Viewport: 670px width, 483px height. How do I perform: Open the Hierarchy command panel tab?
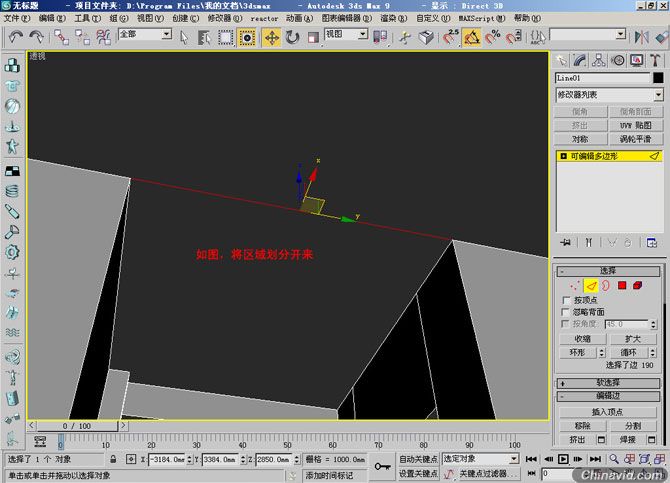pyautogui.click(x=599, y=60)
